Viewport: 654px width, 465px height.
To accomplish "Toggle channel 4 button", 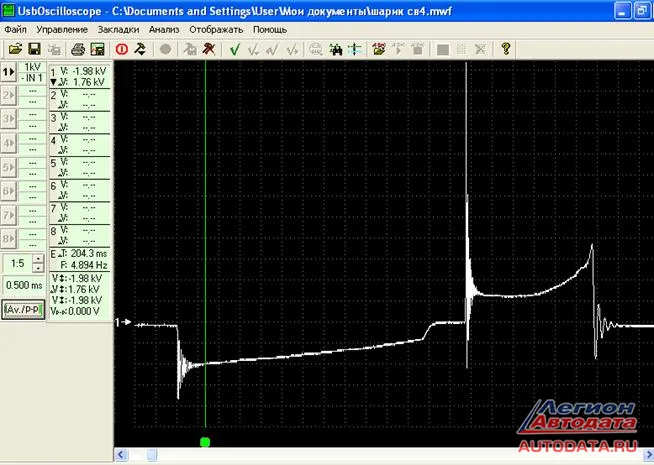I will point(8,143).
